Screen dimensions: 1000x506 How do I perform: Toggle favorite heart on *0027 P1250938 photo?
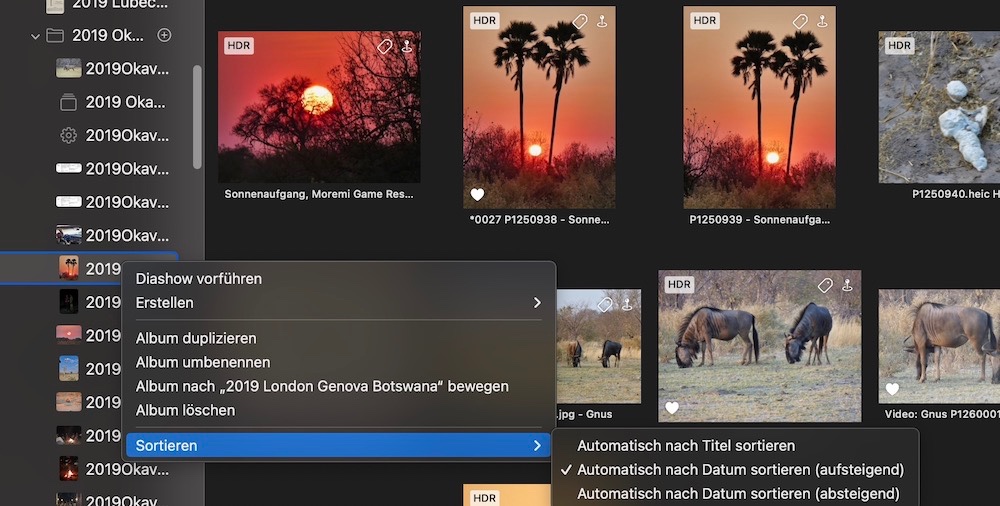click(x=478, y=194)
